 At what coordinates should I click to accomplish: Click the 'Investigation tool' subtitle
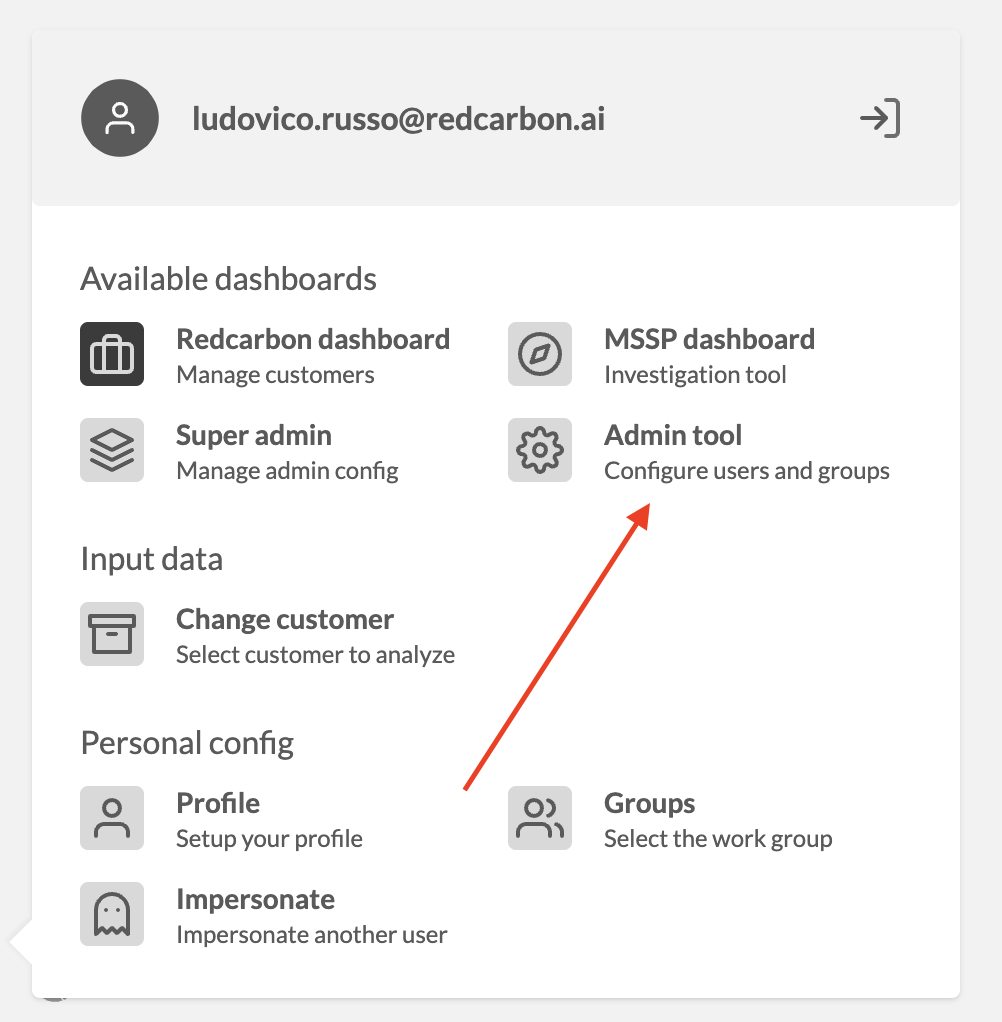[x=695, y=375]
